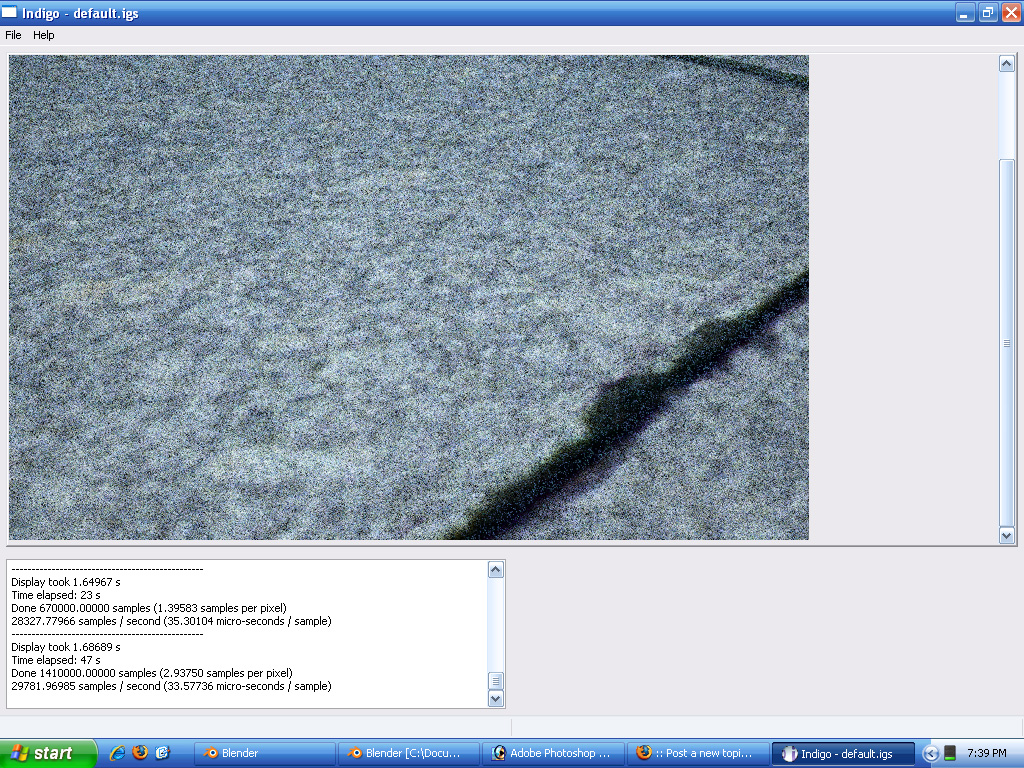This screenshot has height=768, width=1024.
Task: Launch Firefox from quick launch
Action: coord(140,753)
